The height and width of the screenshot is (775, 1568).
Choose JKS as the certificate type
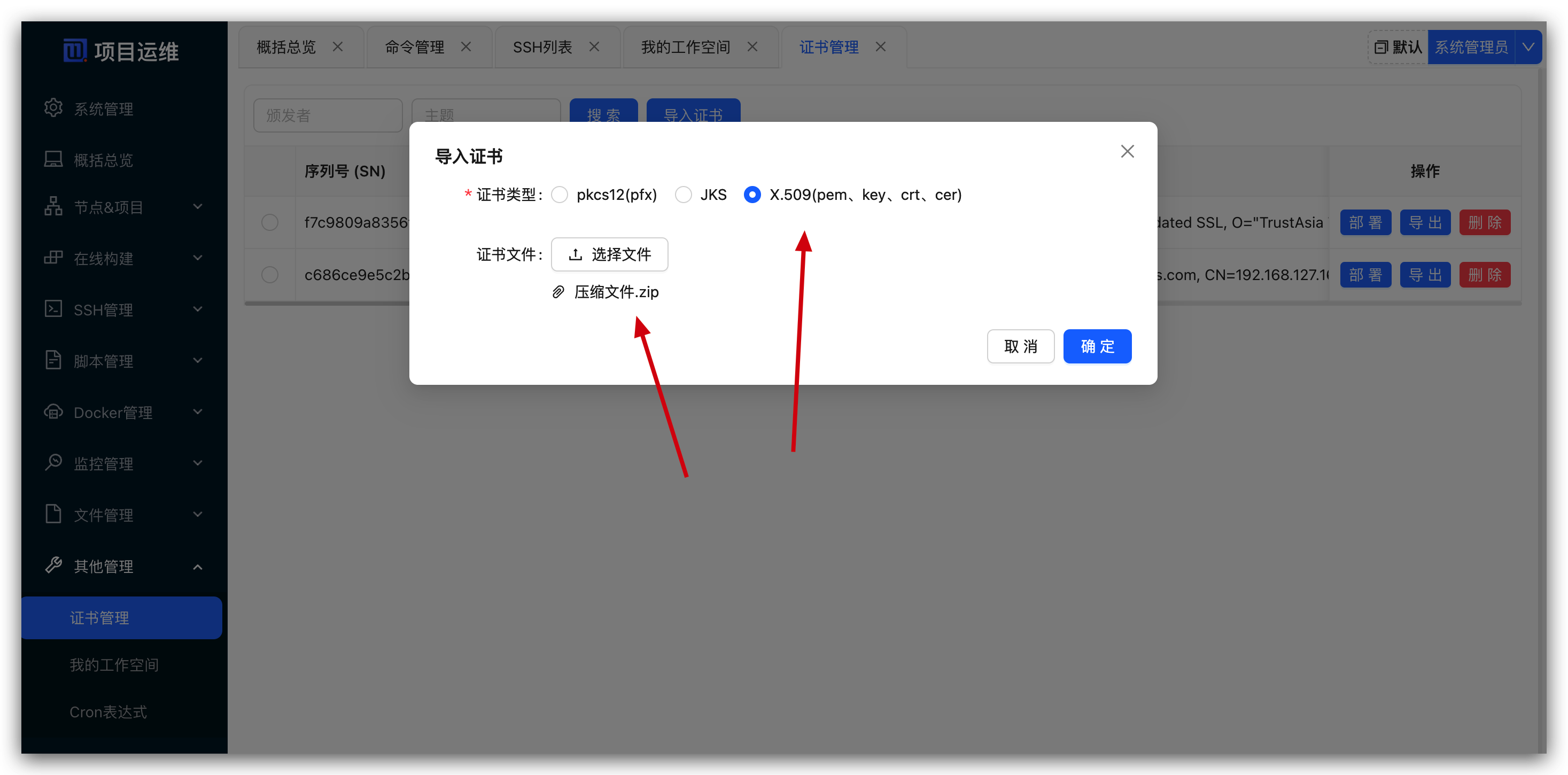point(684,194)
